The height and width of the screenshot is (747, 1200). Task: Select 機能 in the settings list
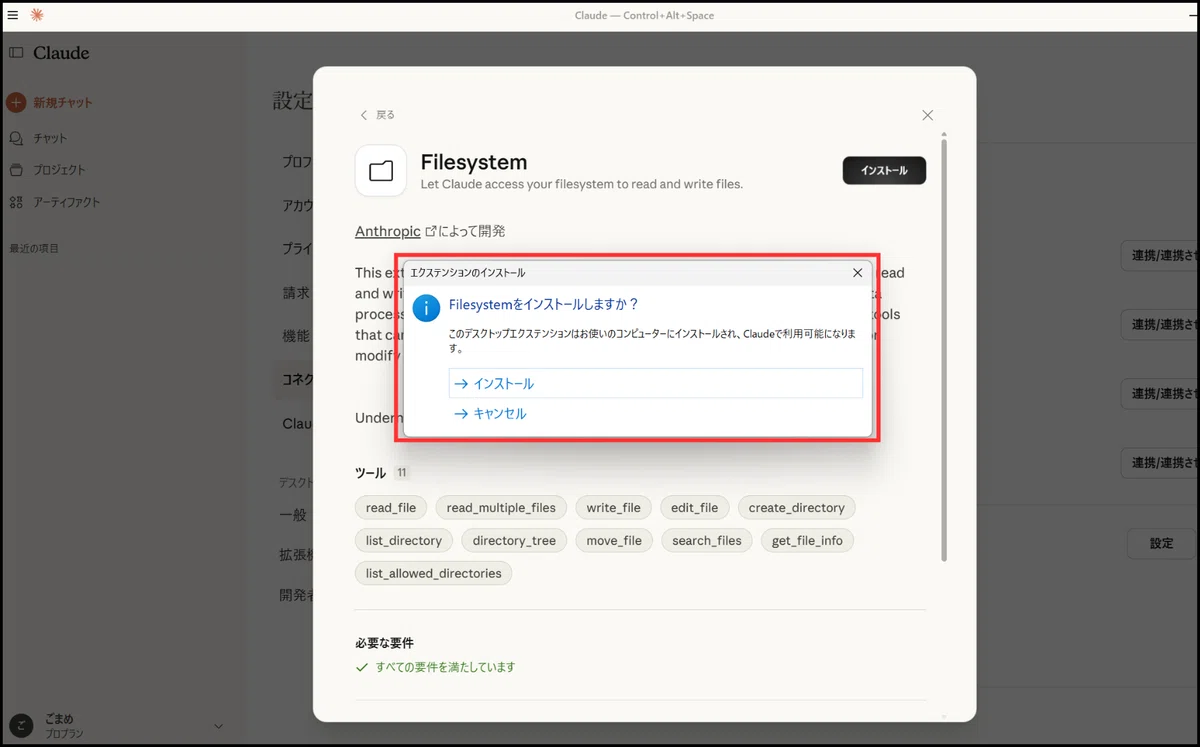296,337
